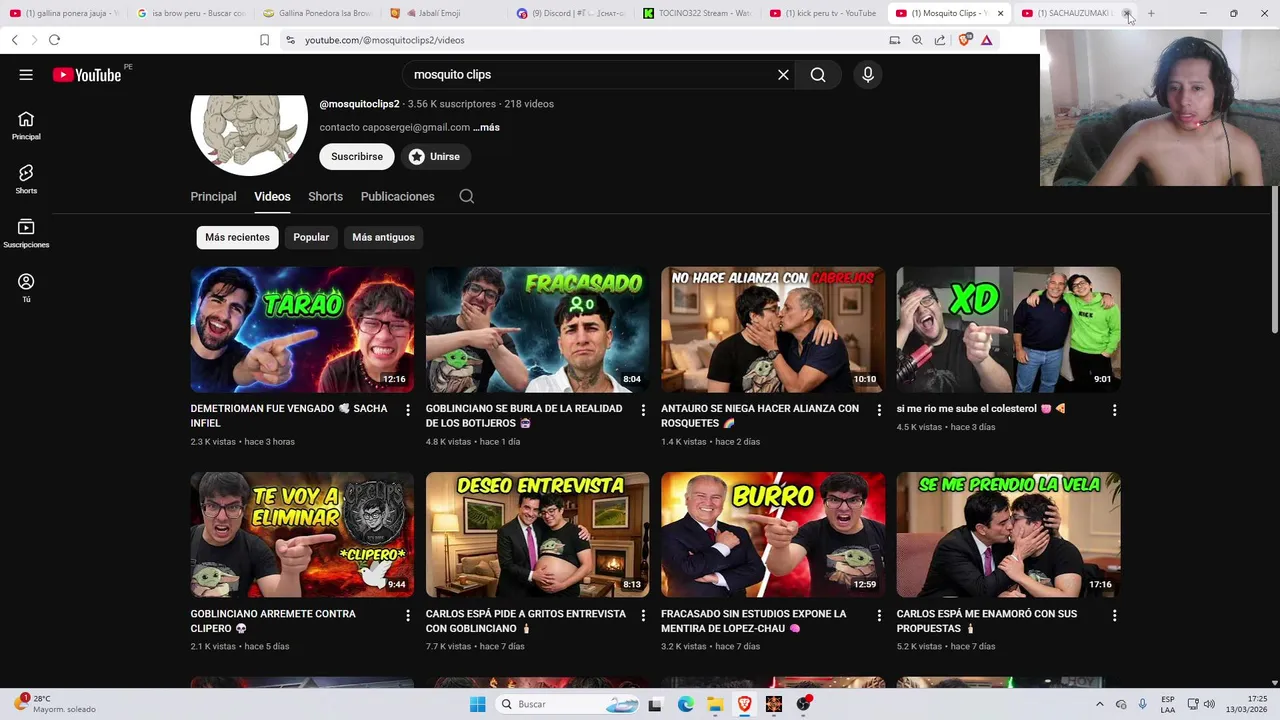Image resolution: width=1280 pixels, height=720 pixels.
Task: Open Microsoft Edge from taskbar
Action: (x=686, y=704)
